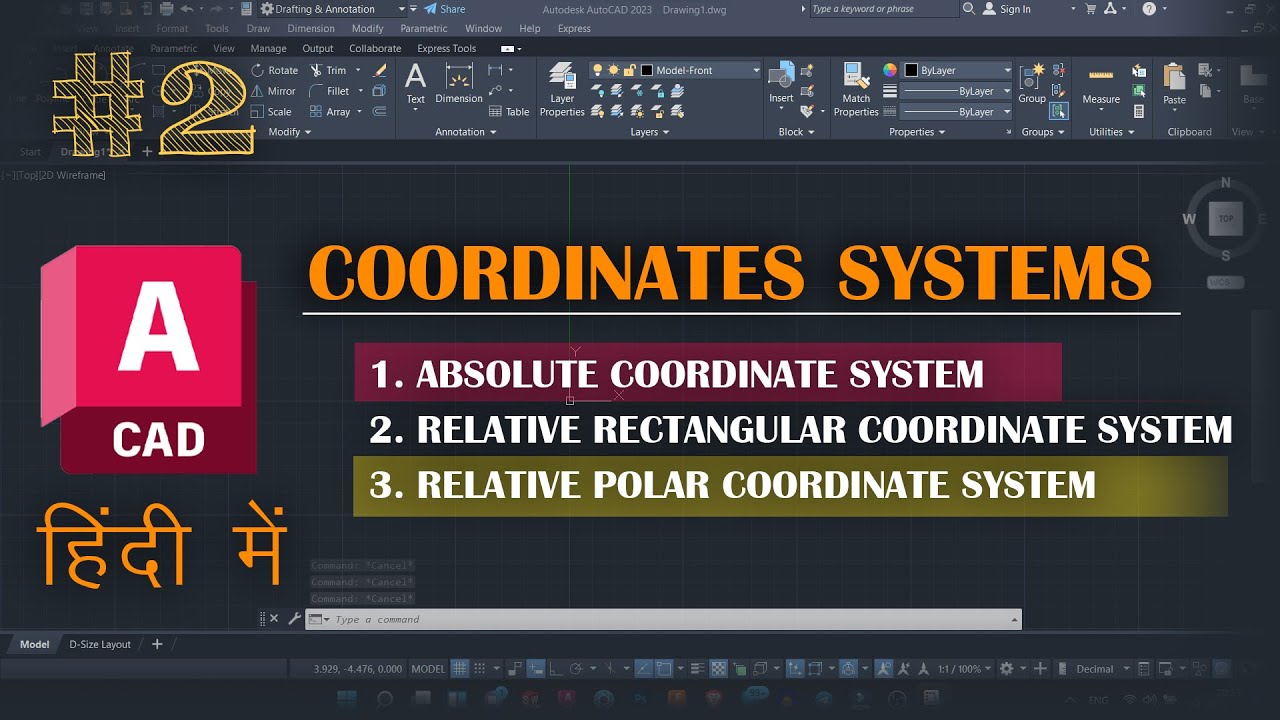Expand the Annotation panel flyout
The width and height of the screenshot is (1280, 720).
coord(466,132)
